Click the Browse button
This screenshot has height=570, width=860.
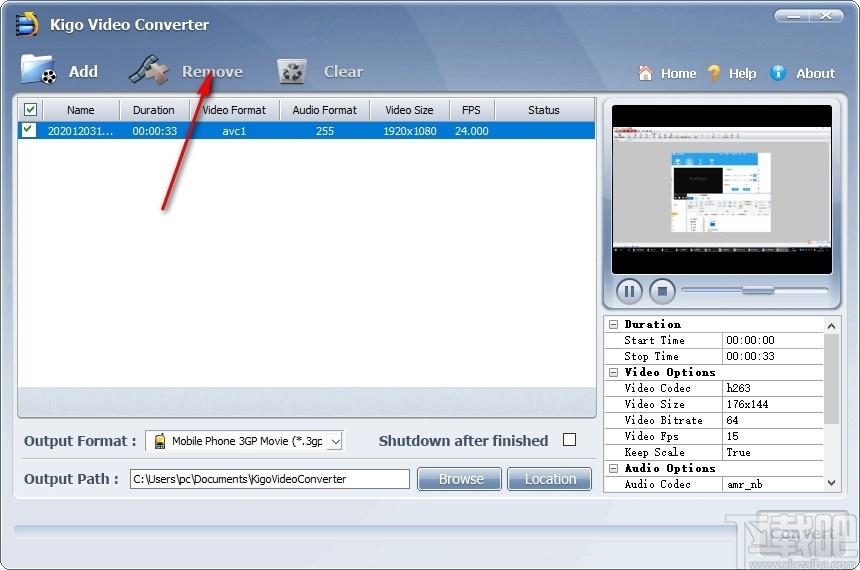click(x=460, y=479)
